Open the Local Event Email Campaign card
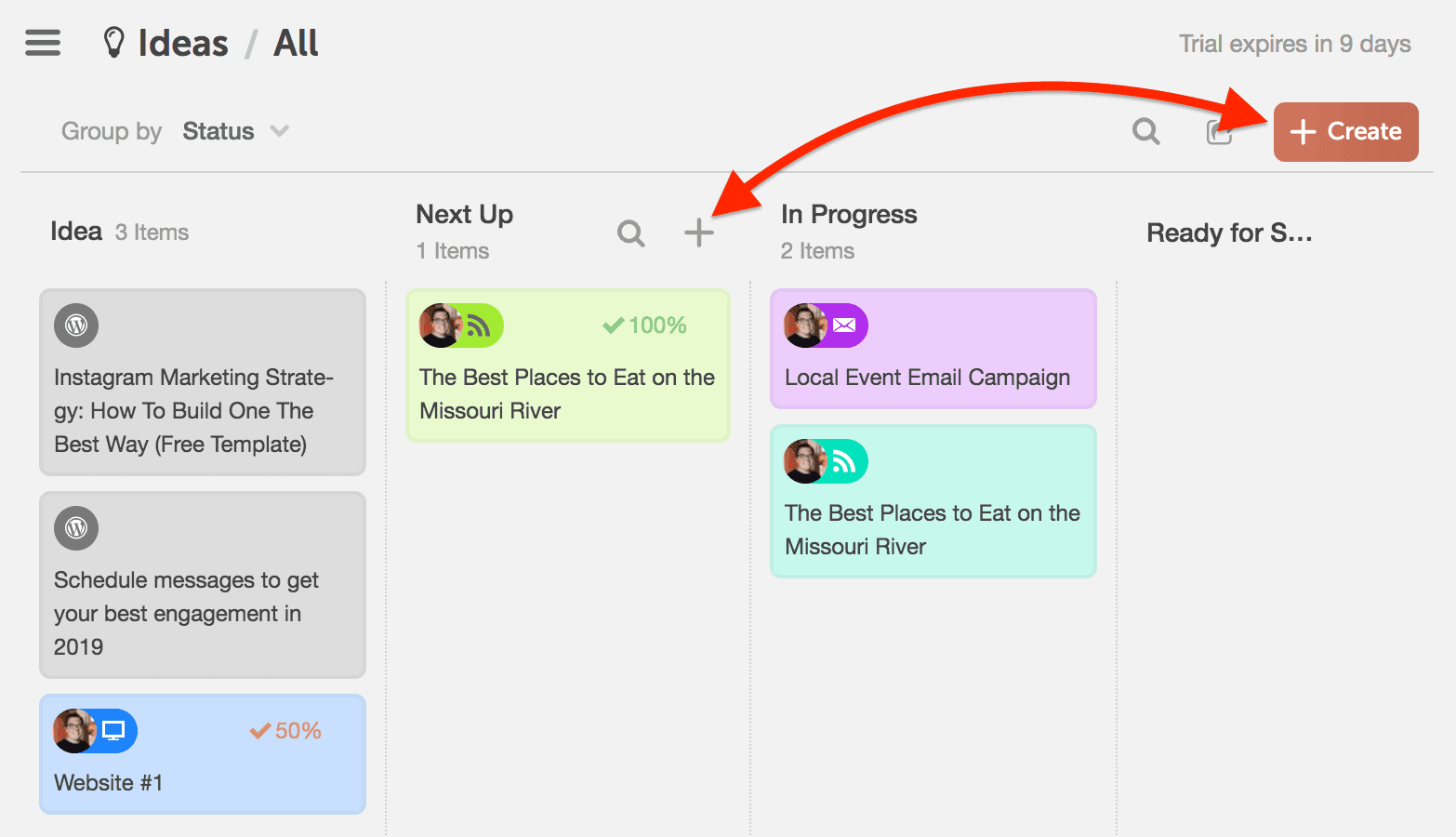Image resolution: width=1456 pixels, height=837 pixels. click(x=933, y=349)
